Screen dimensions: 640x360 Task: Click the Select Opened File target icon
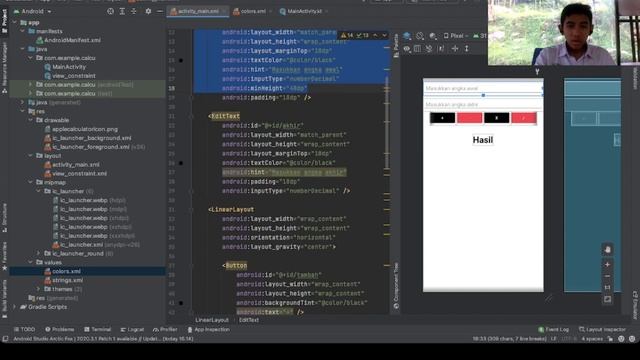(x=110, y=11)
